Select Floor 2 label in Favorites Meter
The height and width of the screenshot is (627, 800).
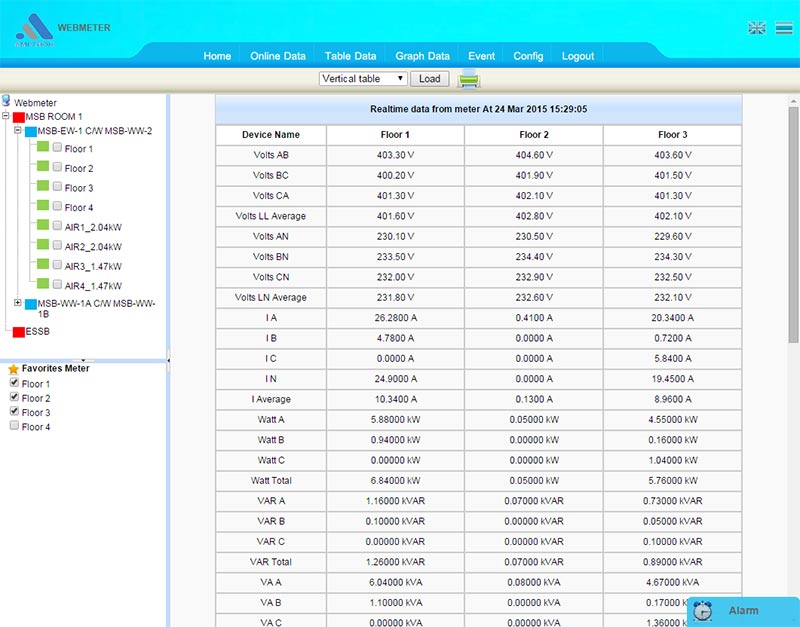[36, 398]
